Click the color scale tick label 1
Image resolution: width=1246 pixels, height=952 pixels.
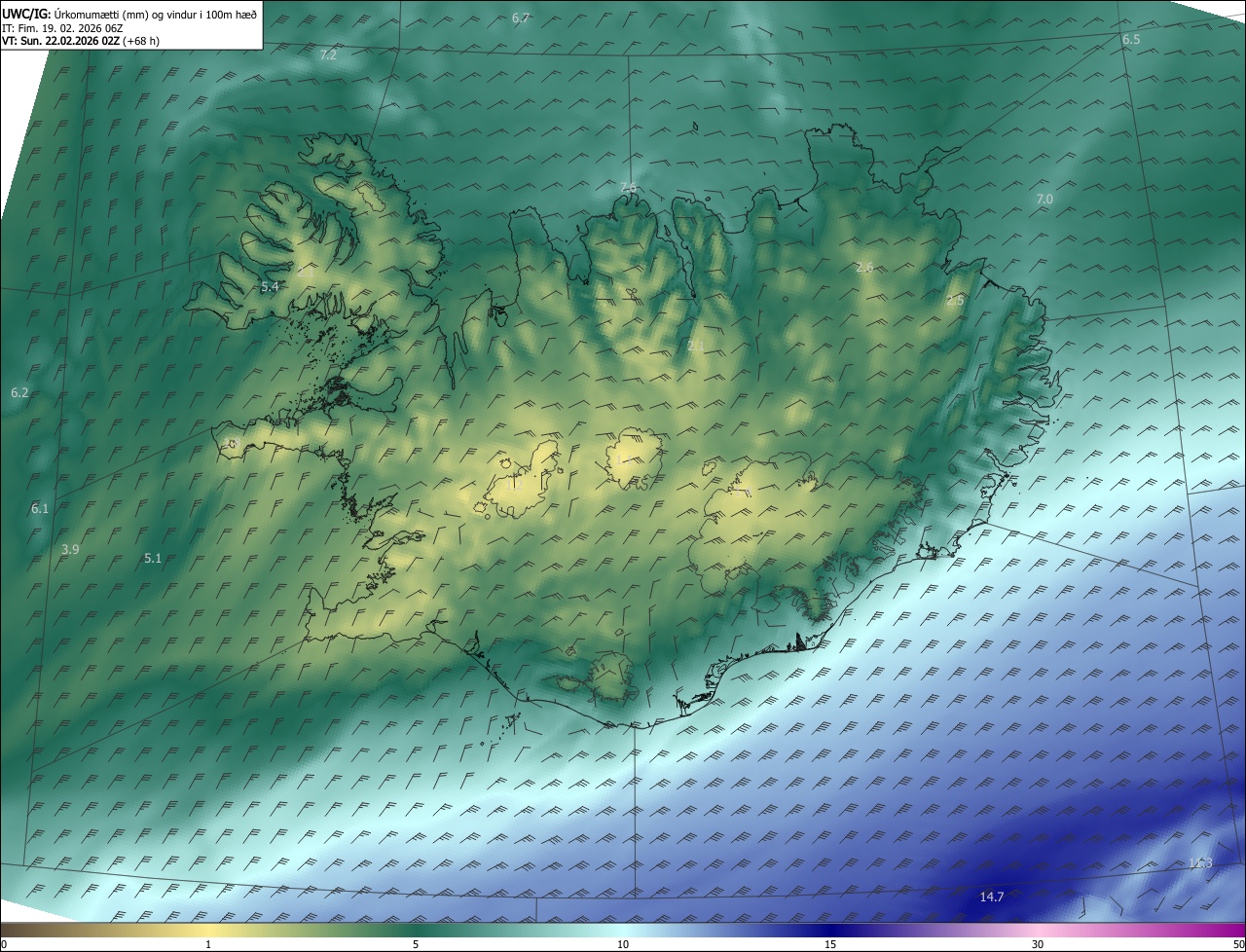click(x=208, y=944)
